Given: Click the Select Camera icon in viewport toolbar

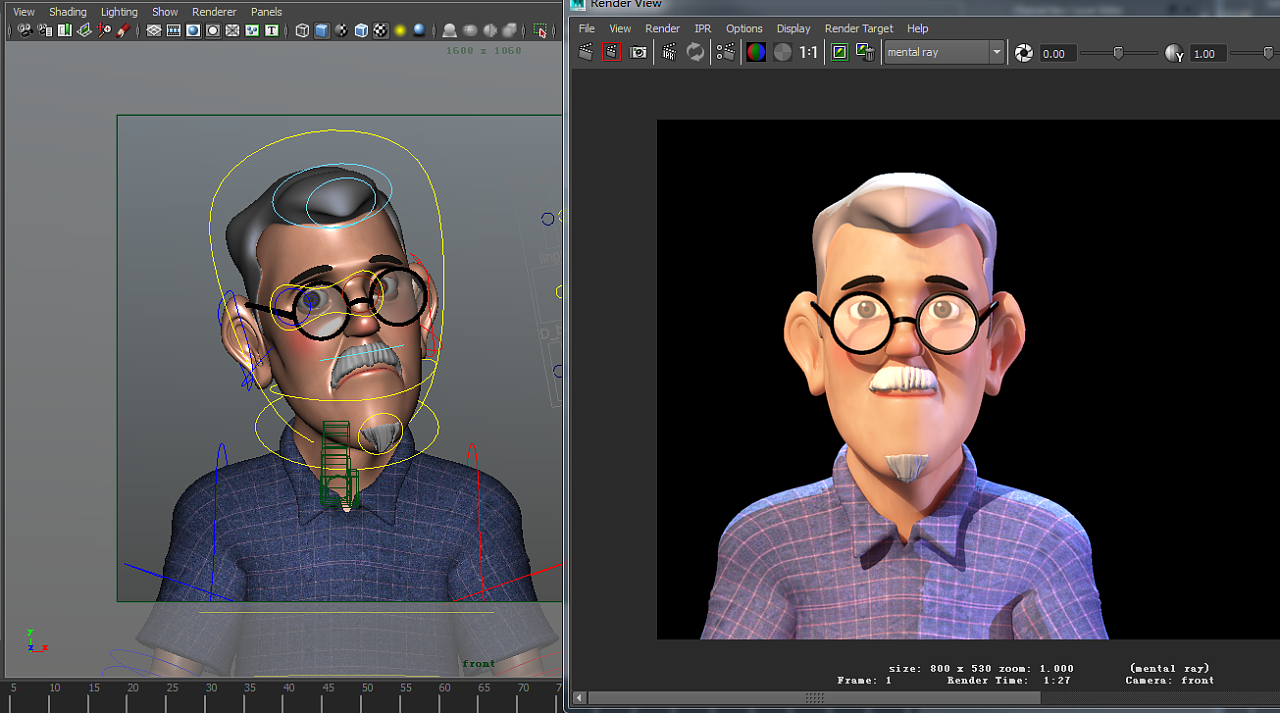Looking at the screenshot, I should (x=25, y=31).
